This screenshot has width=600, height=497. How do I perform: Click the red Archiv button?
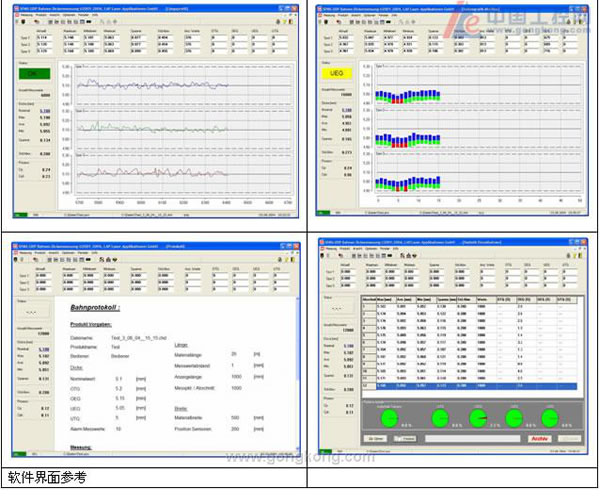(540, 438)
